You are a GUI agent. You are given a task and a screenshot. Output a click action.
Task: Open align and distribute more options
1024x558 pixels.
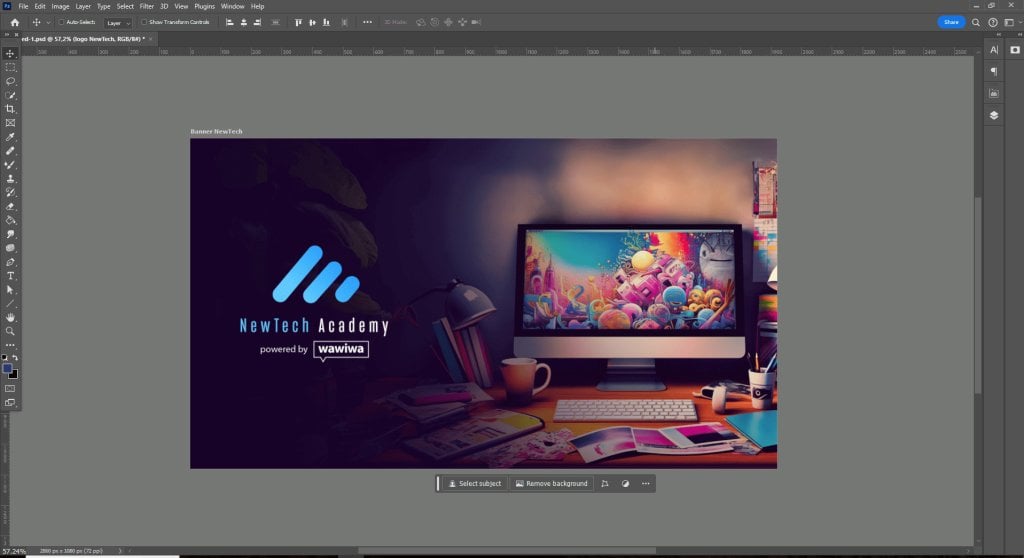pos(367,22)
